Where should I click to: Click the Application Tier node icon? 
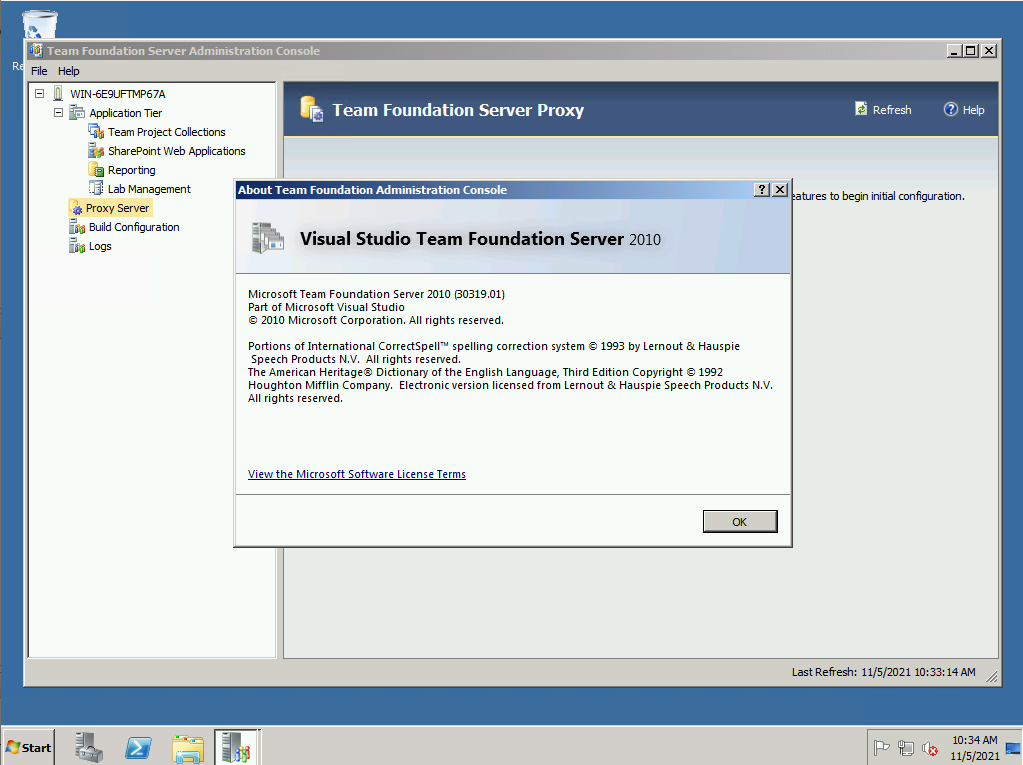pyautogui.click(x=77, y=113)
